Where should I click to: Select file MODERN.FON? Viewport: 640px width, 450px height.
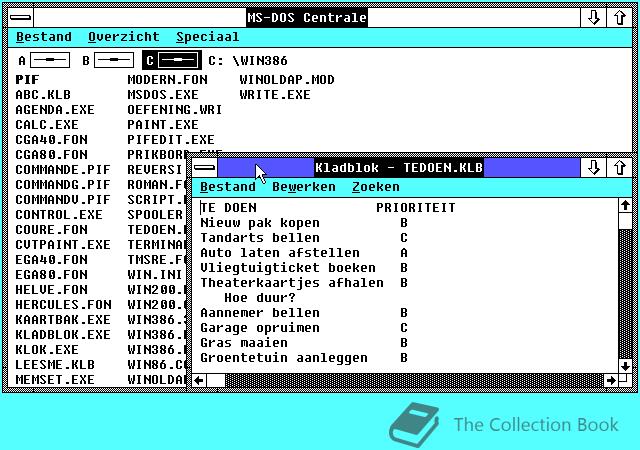[167, 80]
